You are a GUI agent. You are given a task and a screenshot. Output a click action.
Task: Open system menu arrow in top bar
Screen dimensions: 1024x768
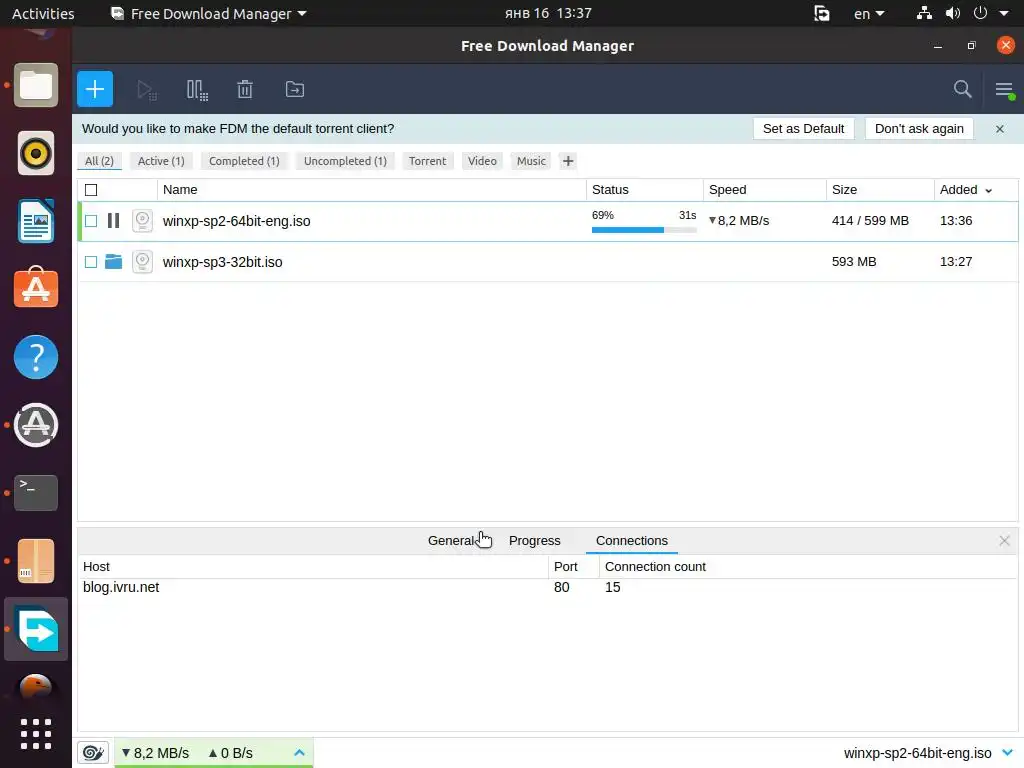pyautogui.click(x=1004, y=13)
